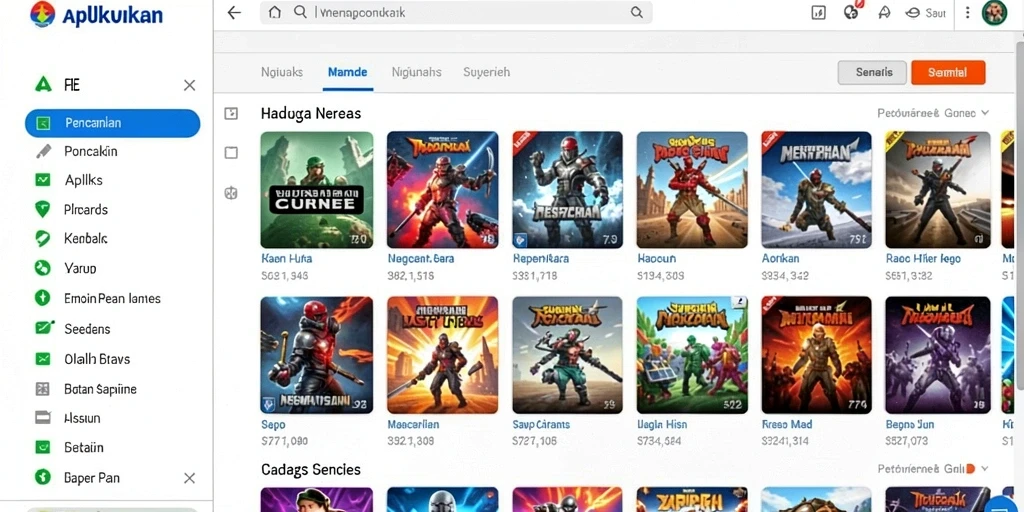Screen dimensions: 1024x512
Task: Open the Sayp Carants game thumbnail
Action: point(568,355)
